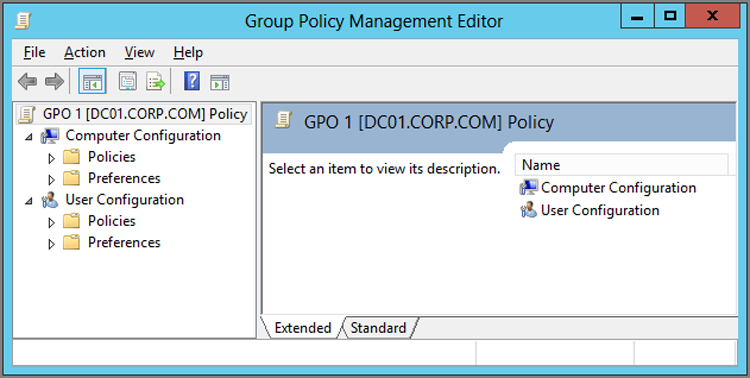Toggle Show/Hide Action Pane toolbar icon
The image size is (750, 378).
220,82
